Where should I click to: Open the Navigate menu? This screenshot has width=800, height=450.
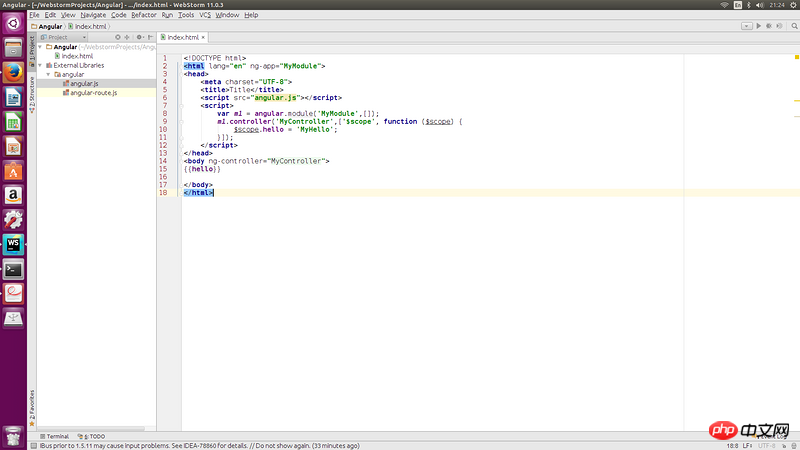[x=93, y=15]
